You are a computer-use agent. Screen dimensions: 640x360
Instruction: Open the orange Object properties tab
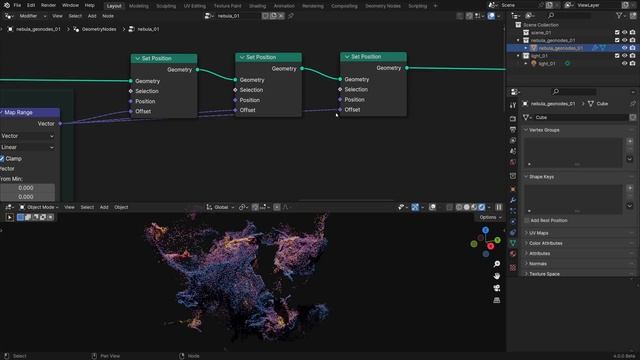pyautogui.click(x=513, y=189)
